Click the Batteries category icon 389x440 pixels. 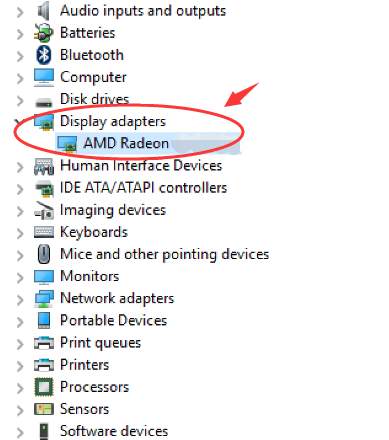[44, 33]
